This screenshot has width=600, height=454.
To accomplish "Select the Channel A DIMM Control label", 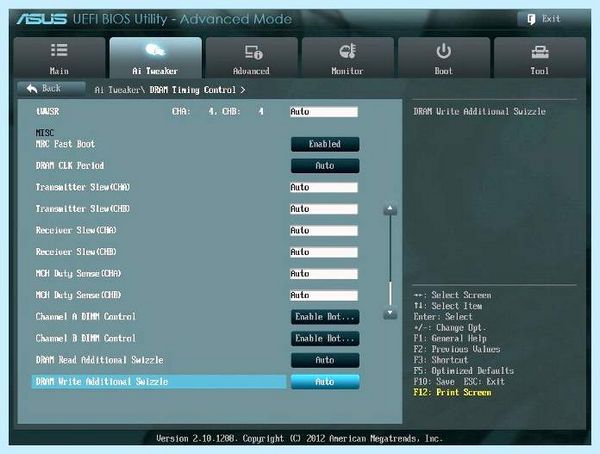I will (x=85, y=317).
